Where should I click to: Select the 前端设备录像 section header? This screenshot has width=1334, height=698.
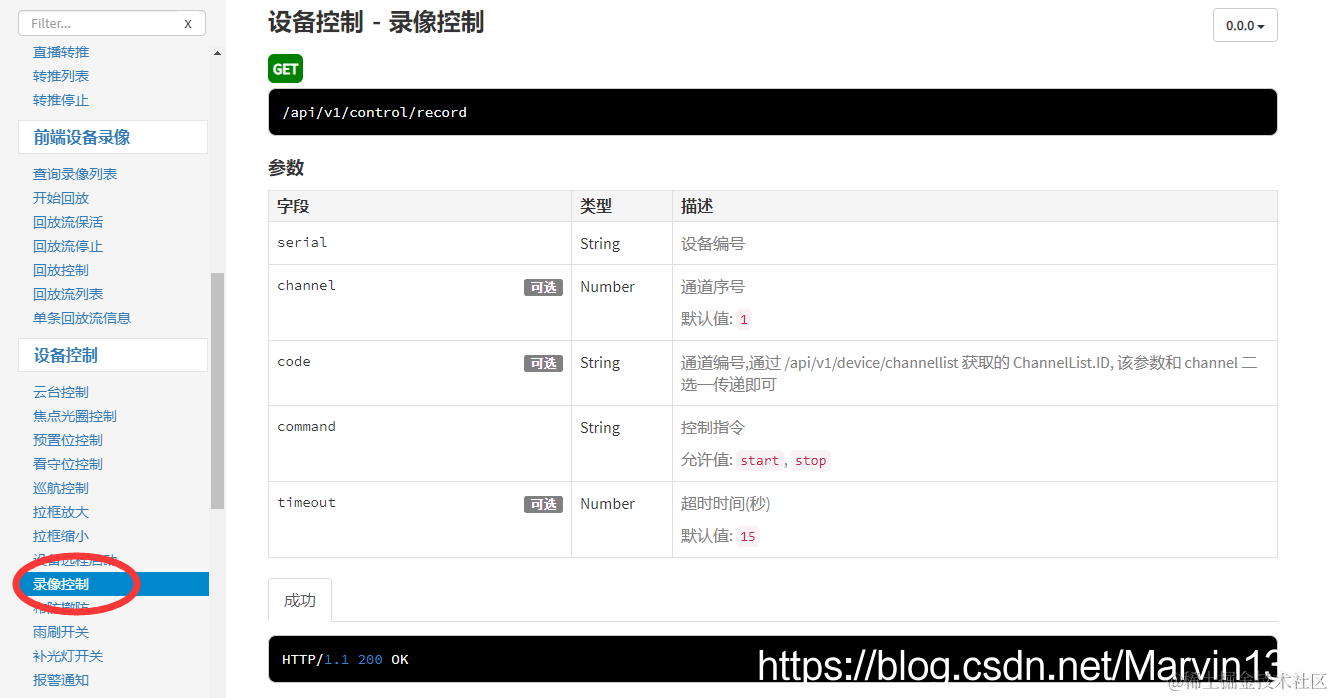click(x=112, y=137)
